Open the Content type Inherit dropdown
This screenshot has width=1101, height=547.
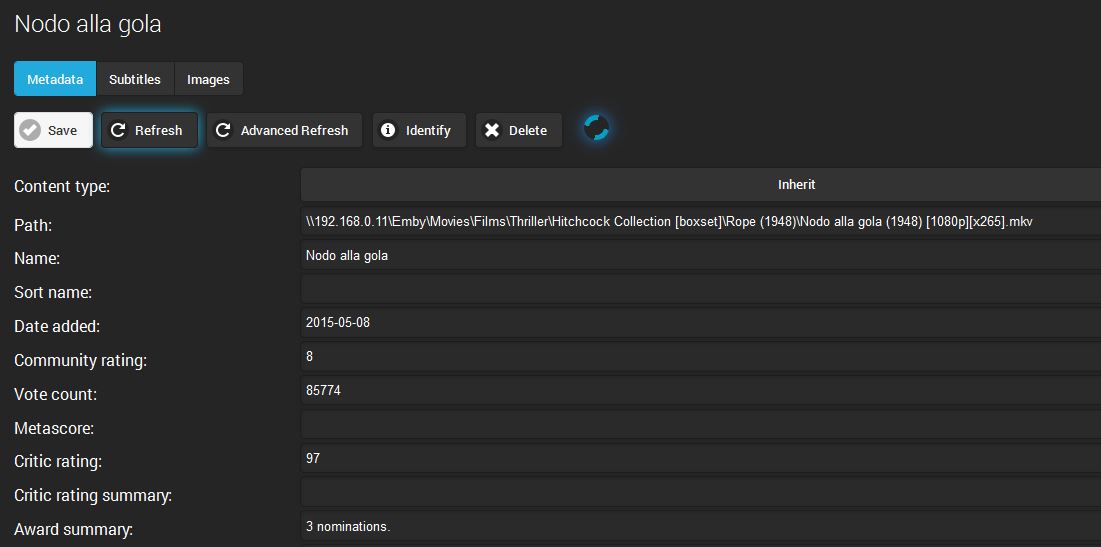pos(701,185)
